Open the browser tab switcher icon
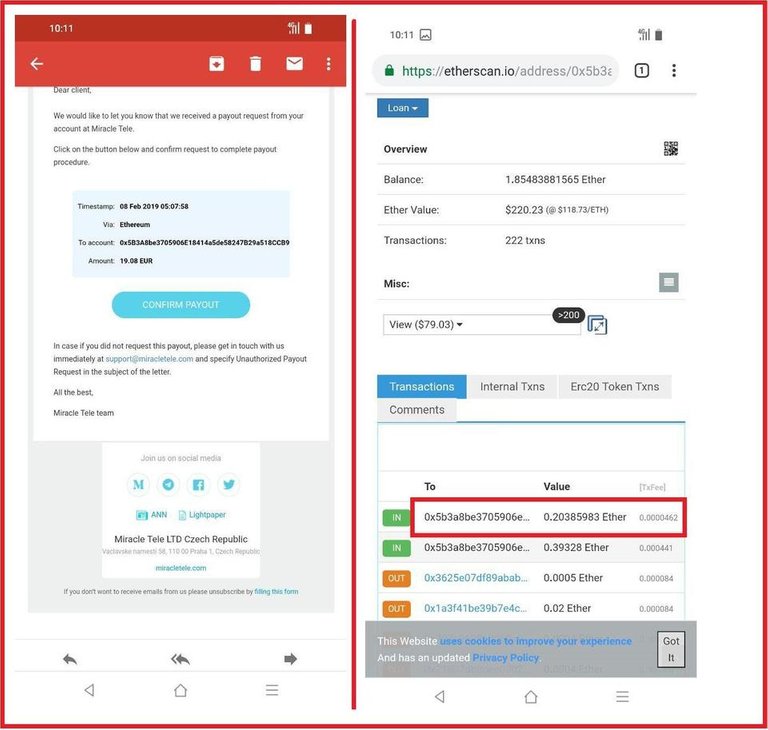The width and height of the screenshot is (768, 730). pos(642,71)
